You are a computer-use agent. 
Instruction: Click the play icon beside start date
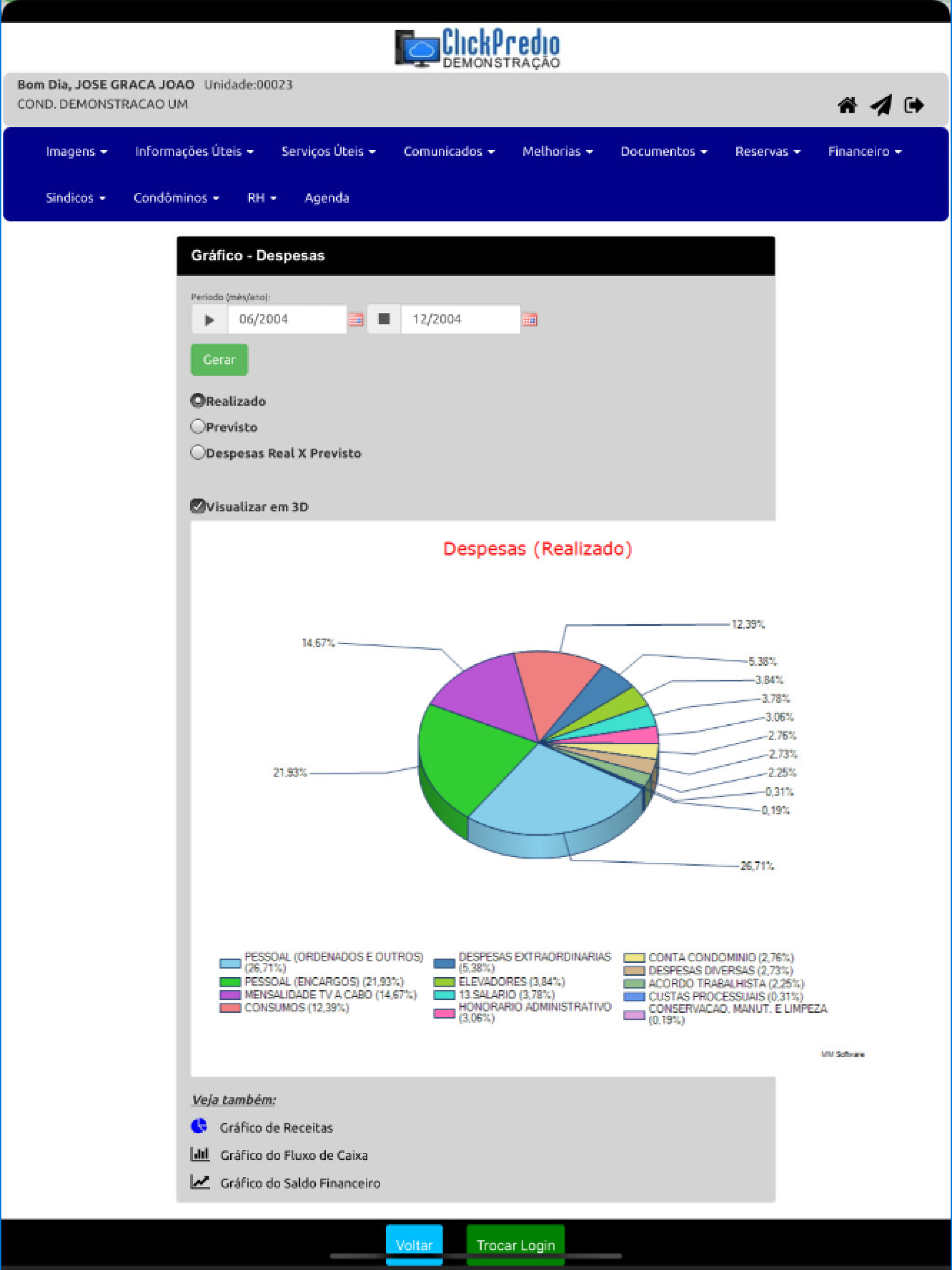210,319
